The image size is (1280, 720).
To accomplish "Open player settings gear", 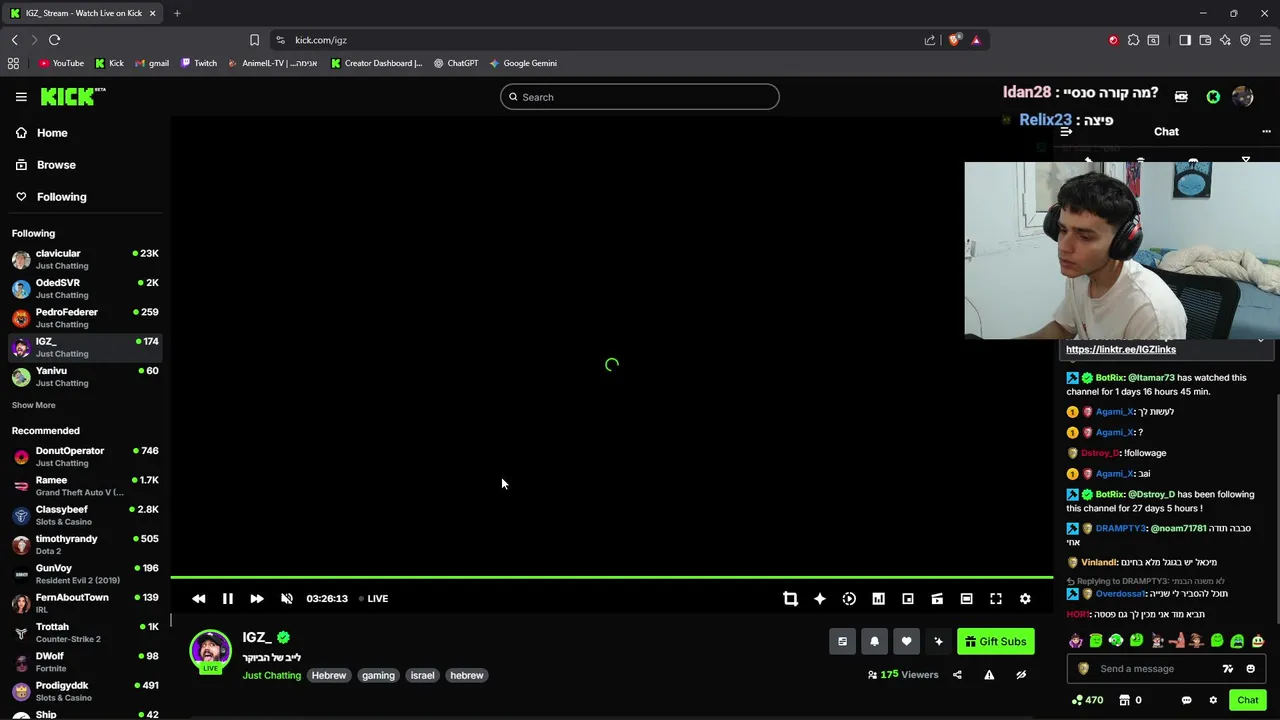I will (x=1025, y=598).
